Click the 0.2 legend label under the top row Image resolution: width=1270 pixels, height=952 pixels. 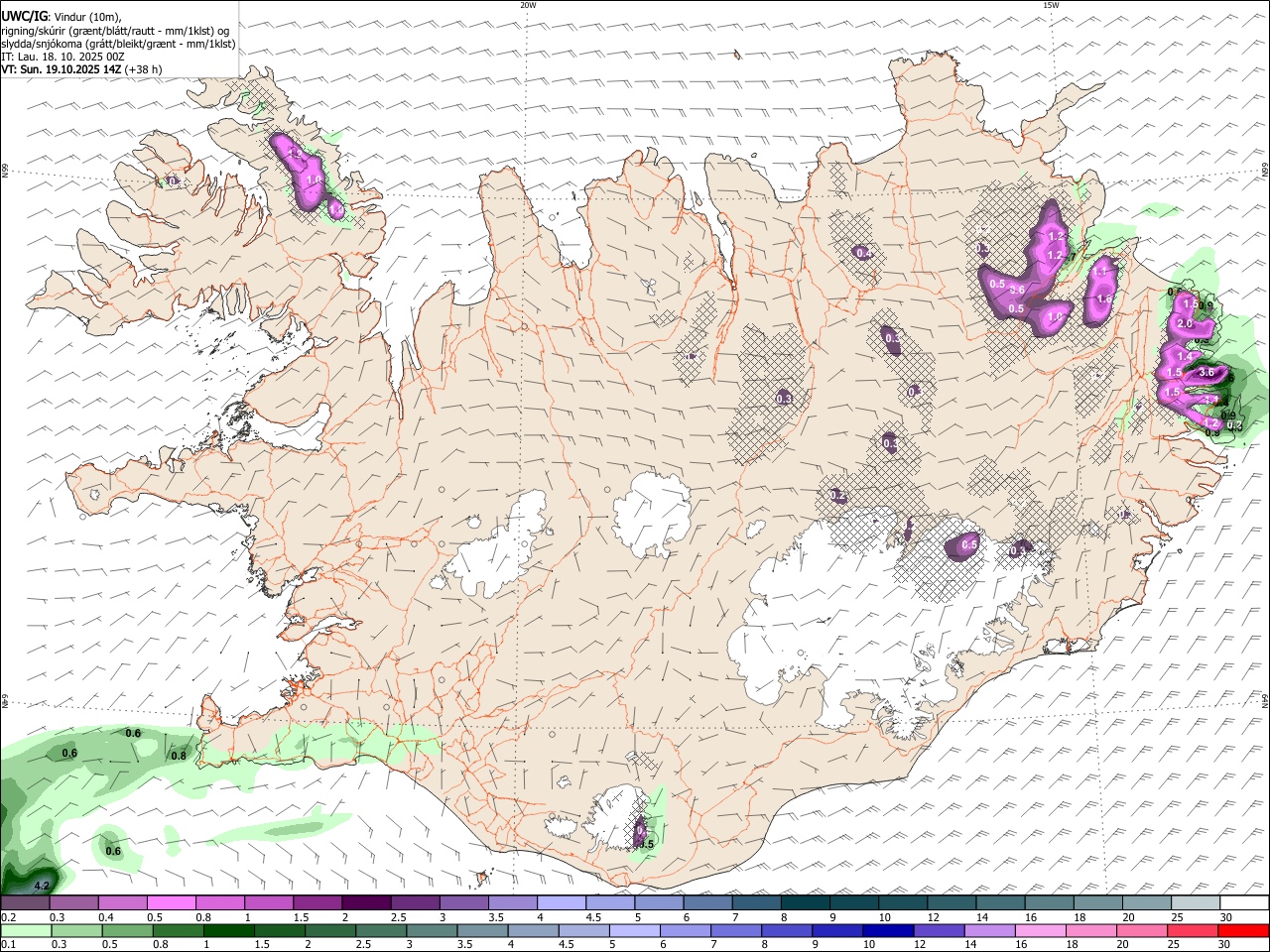tap(8, 917)
